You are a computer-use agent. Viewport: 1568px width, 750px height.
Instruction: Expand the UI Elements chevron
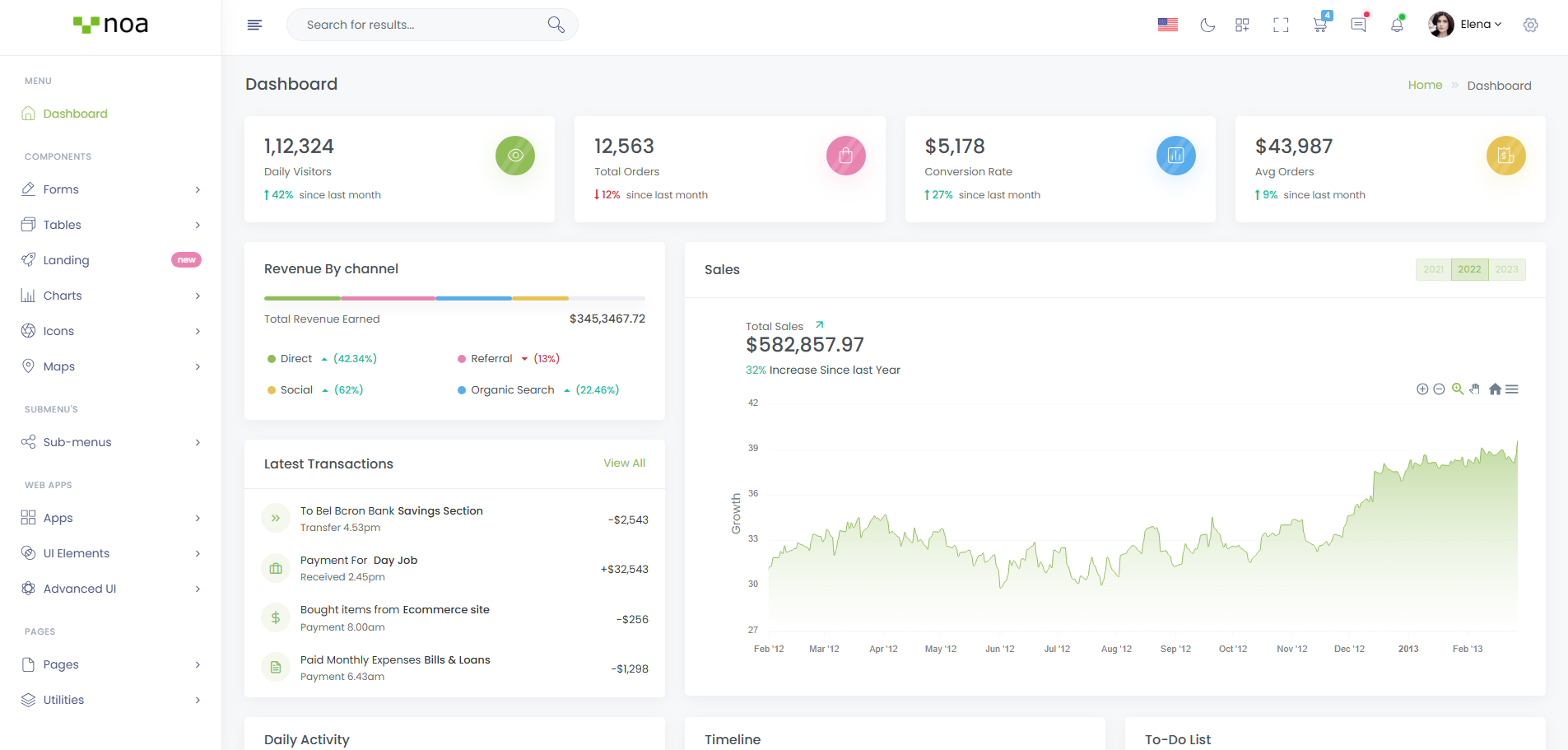(198, 553)
